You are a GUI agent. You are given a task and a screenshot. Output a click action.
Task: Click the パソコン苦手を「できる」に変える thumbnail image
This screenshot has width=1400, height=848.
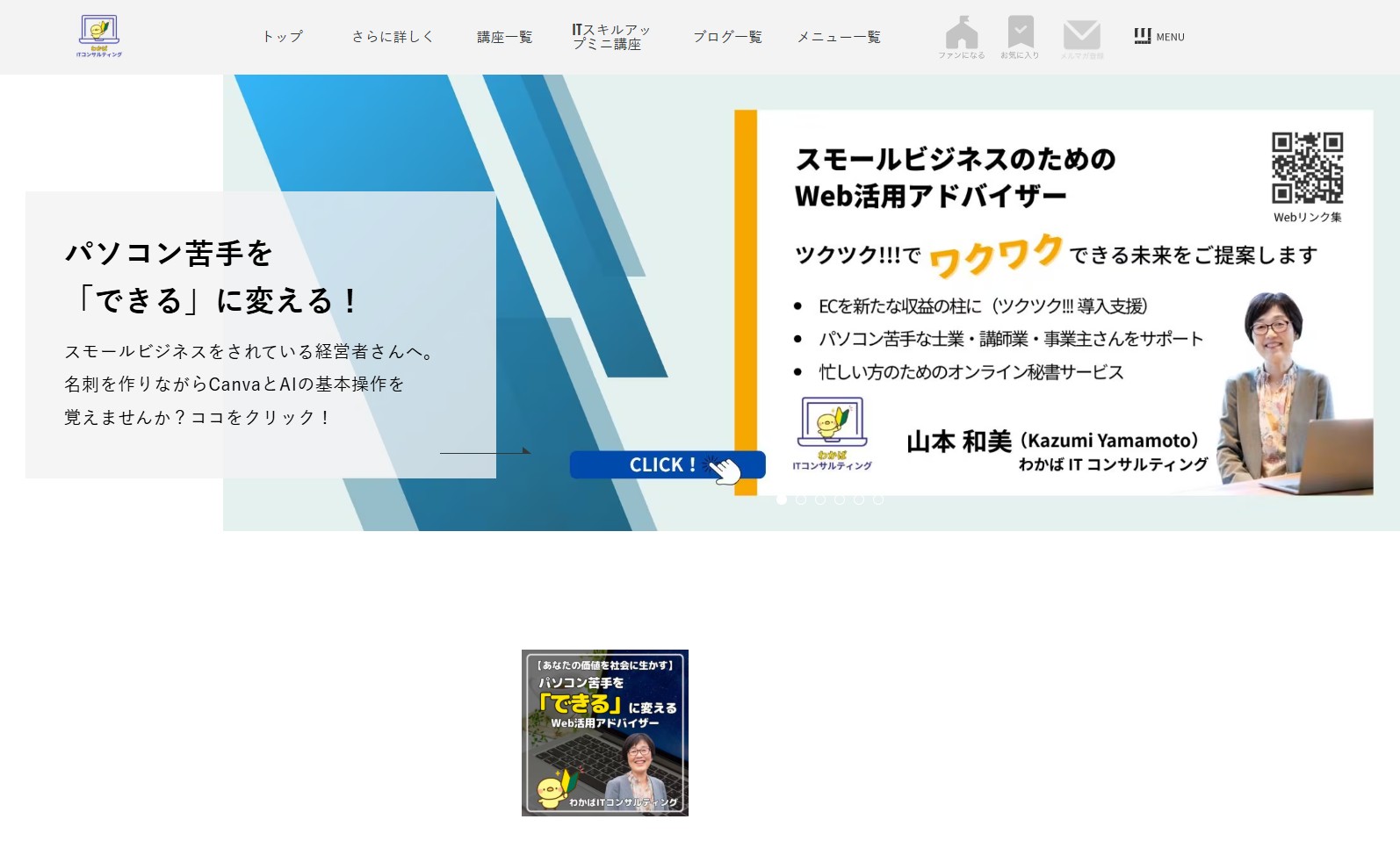click(604, 732)
